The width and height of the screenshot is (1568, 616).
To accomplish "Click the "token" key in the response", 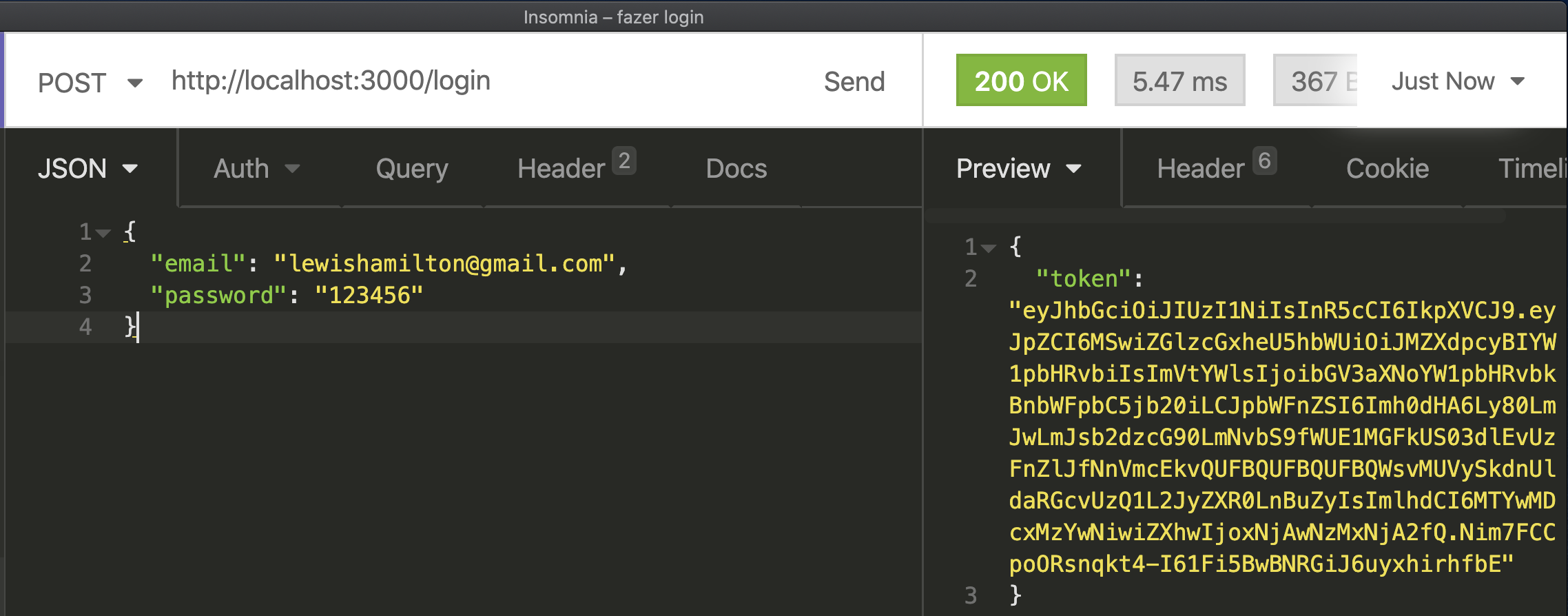I will tap(1084, 278).
